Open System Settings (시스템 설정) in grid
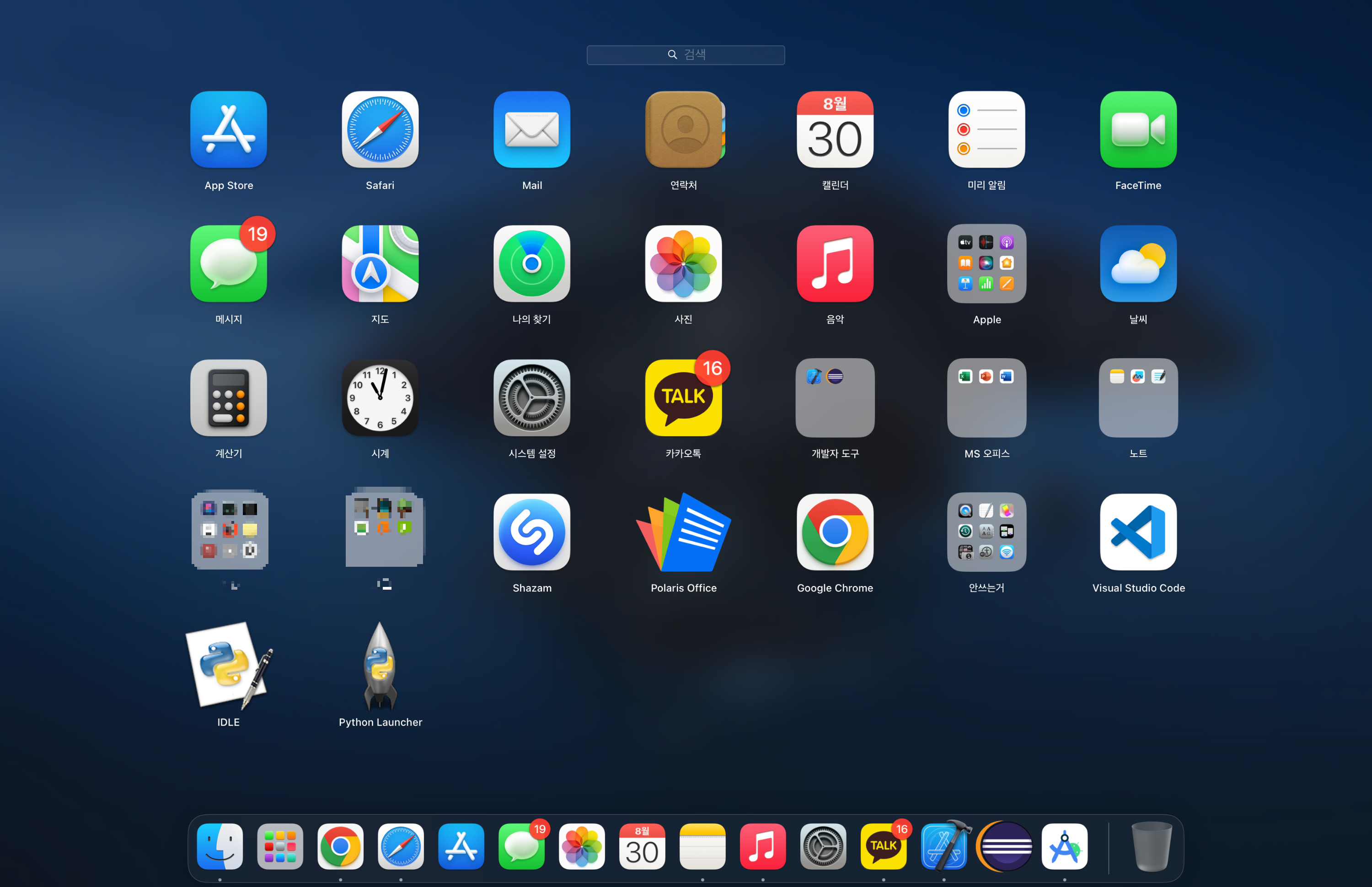This screenshot has width=1372, height=887. point(531,398)
